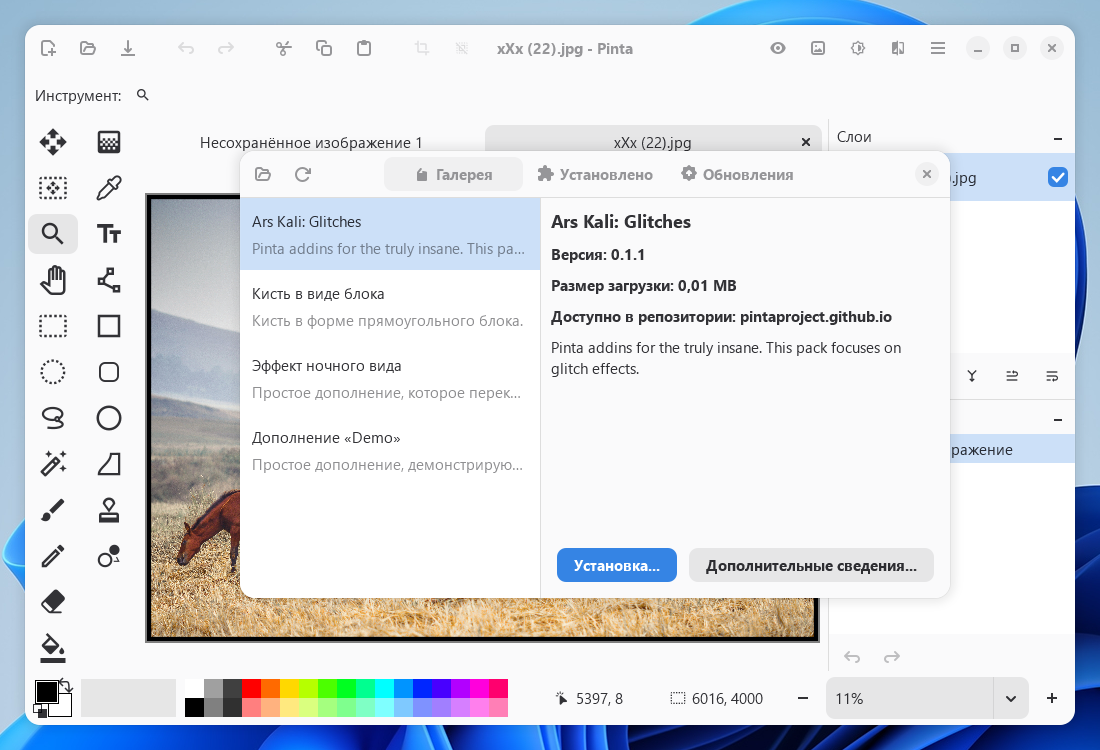Switch to unsaved image 1 tab
The height and width of the screenshot is (750, 1100).
(311, 142)
